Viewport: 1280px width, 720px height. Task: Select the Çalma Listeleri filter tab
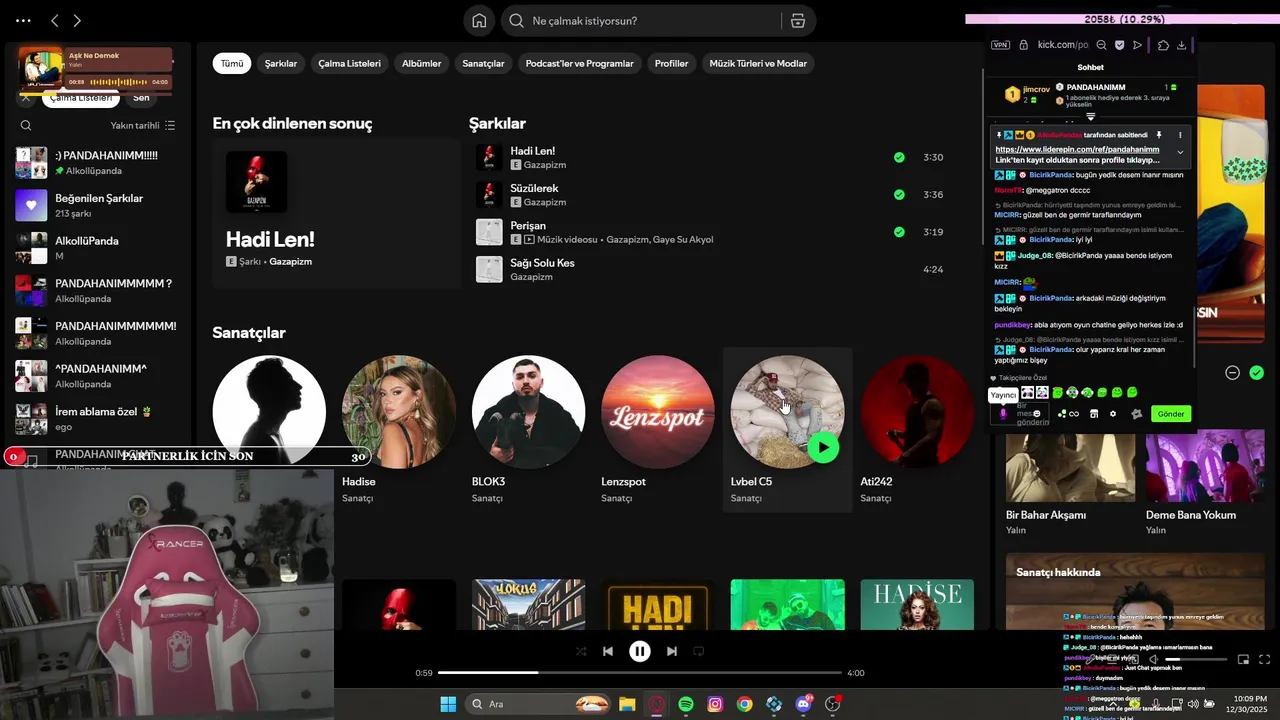pos(349,63)
